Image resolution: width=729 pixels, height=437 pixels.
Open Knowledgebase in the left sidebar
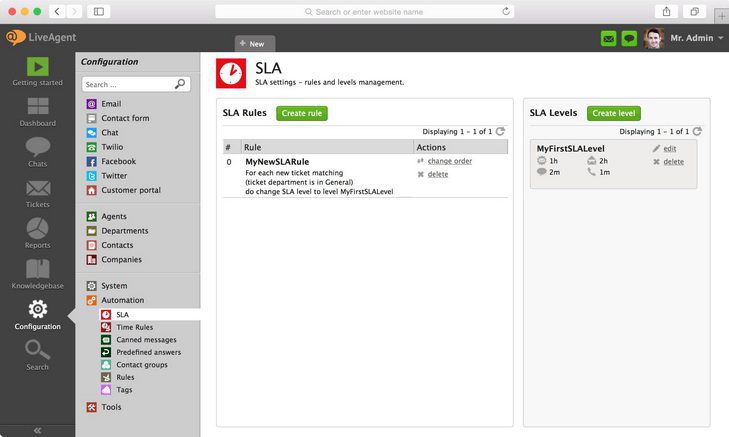point(37,274)
